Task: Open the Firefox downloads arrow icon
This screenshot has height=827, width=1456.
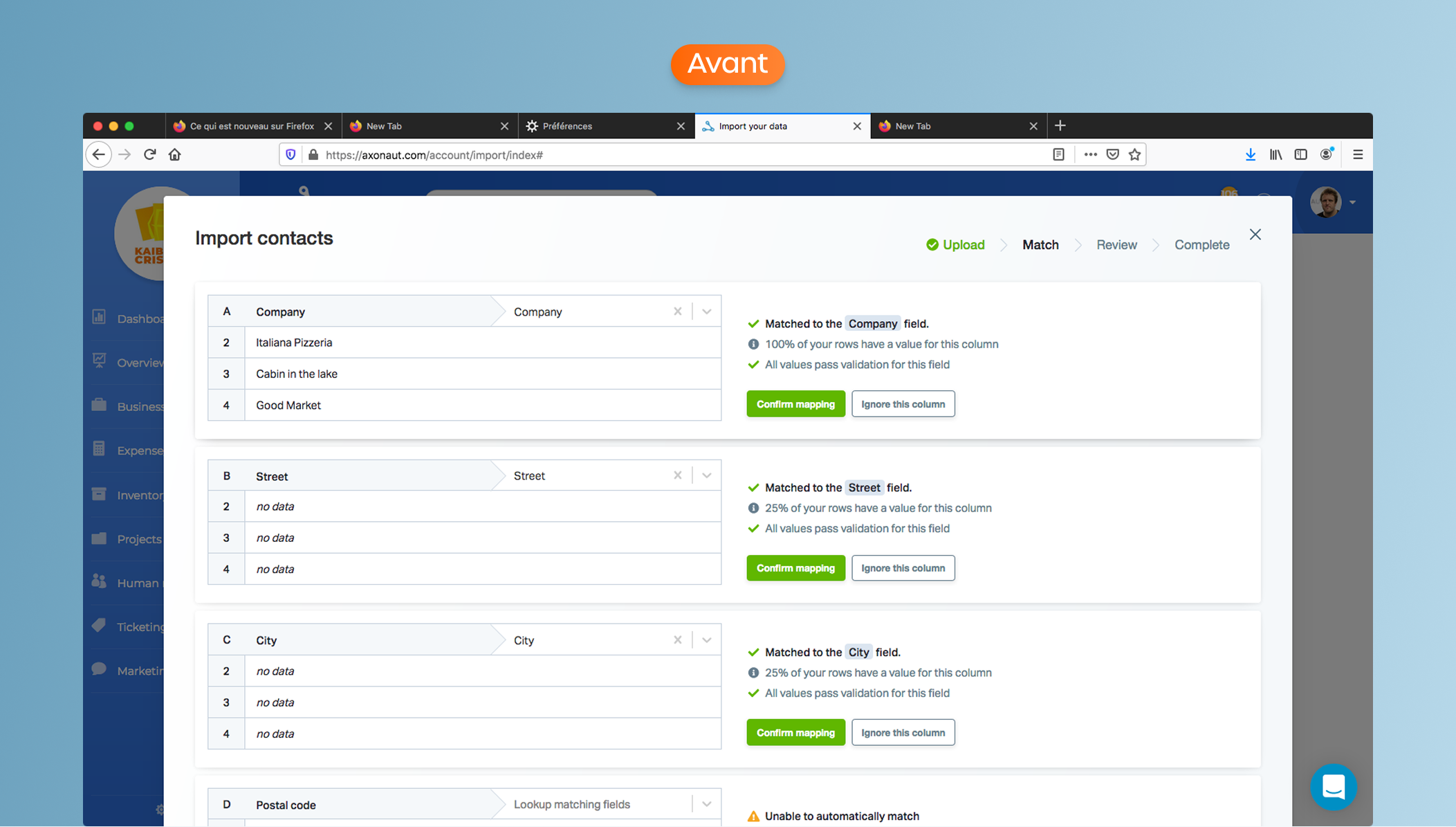Action: coord(1250,154)
